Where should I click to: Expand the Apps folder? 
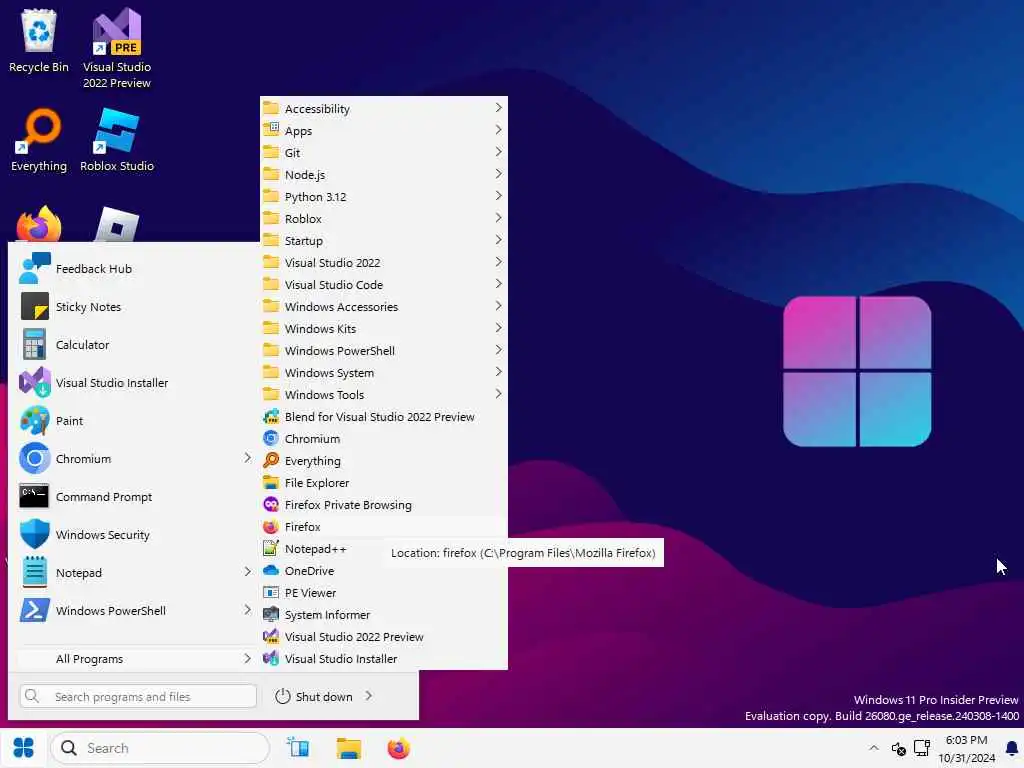(383, 131)
